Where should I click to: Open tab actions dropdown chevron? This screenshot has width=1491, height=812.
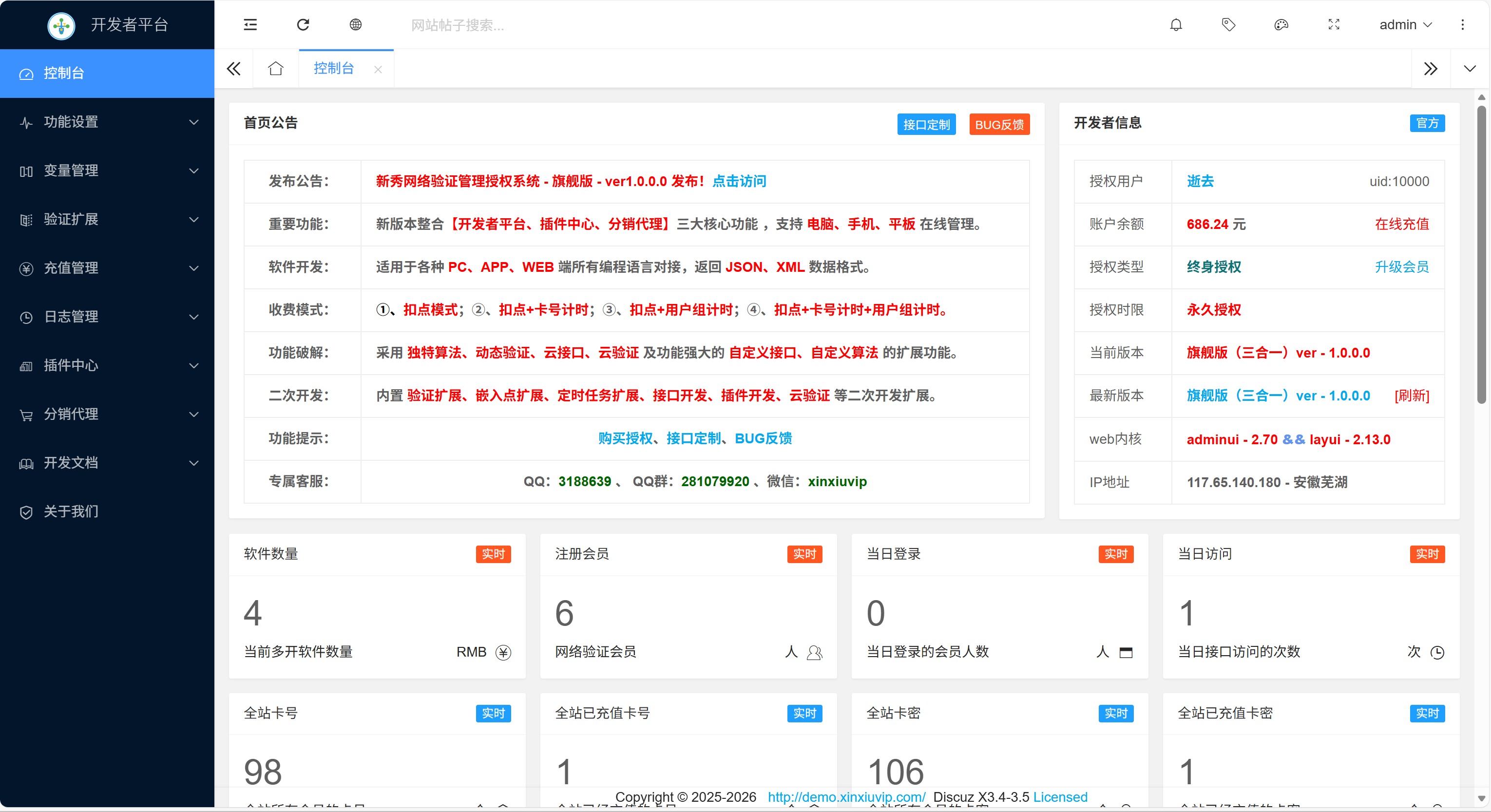(x=1470, y=68)
